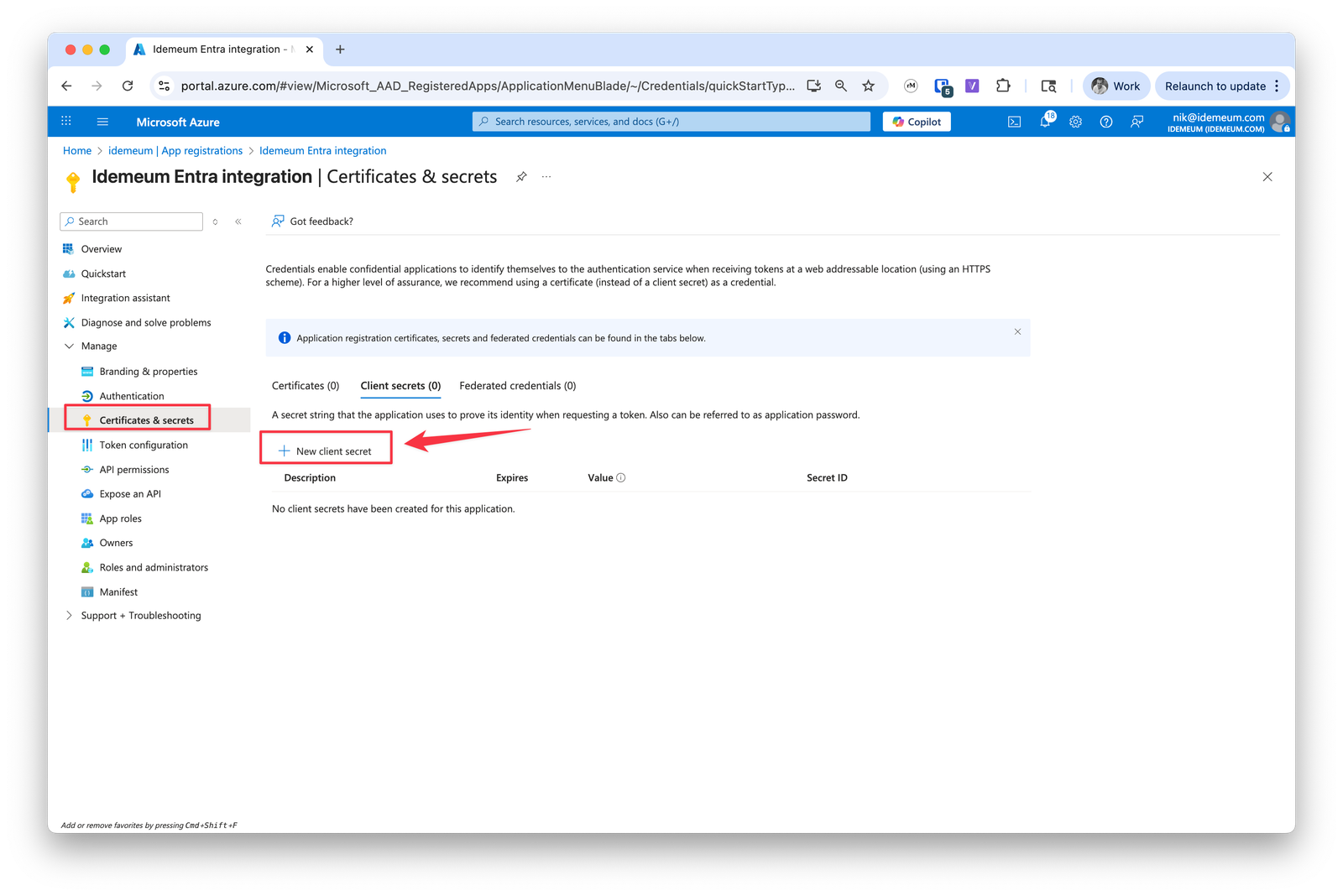Open the hamburger portal menu
The height and width of the screenshot is (896, 1343).
pos(102,122)
